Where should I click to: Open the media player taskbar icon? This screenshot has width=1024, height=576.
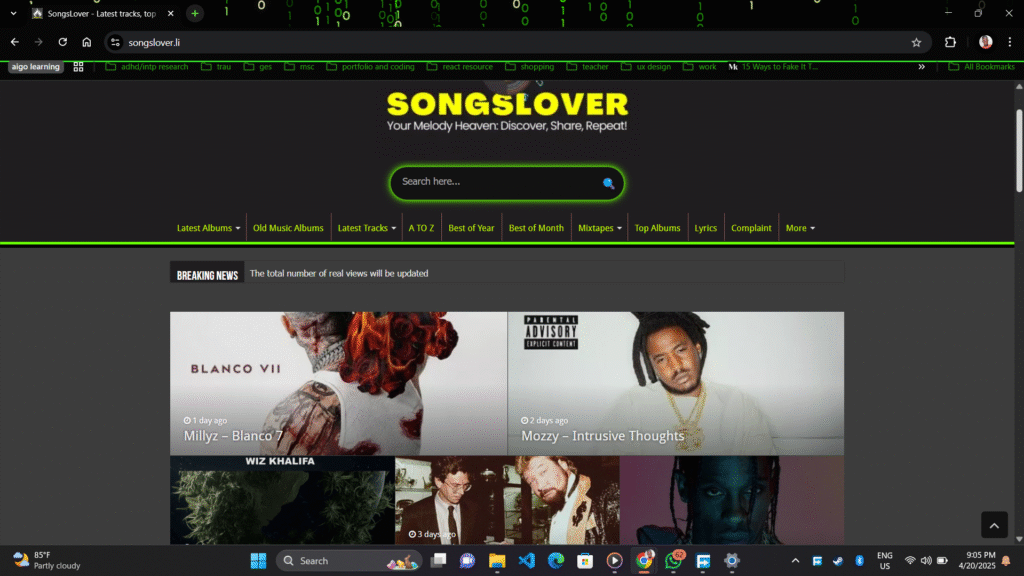tap(615, 560)
